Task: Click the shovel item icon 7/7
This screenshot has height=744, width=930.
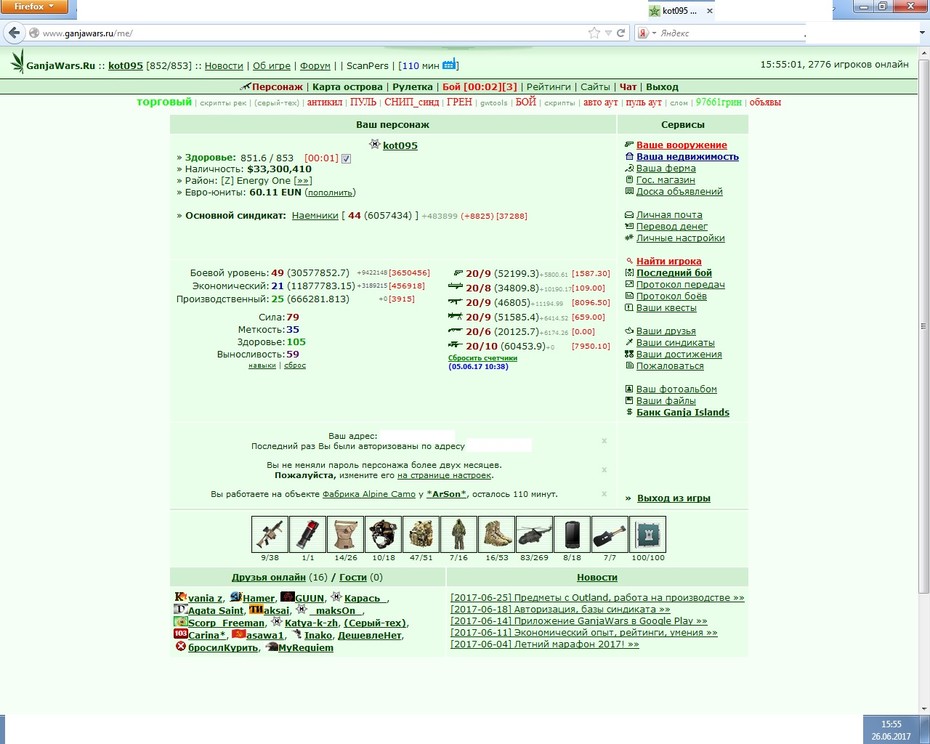Action: 610,535
